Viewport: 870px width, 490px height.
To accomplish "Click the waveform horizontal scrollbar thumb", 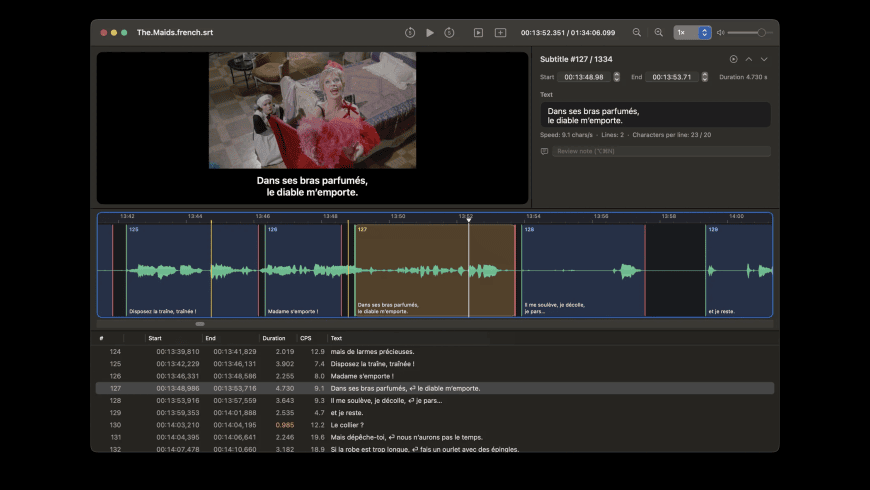I will coord(200,324).
